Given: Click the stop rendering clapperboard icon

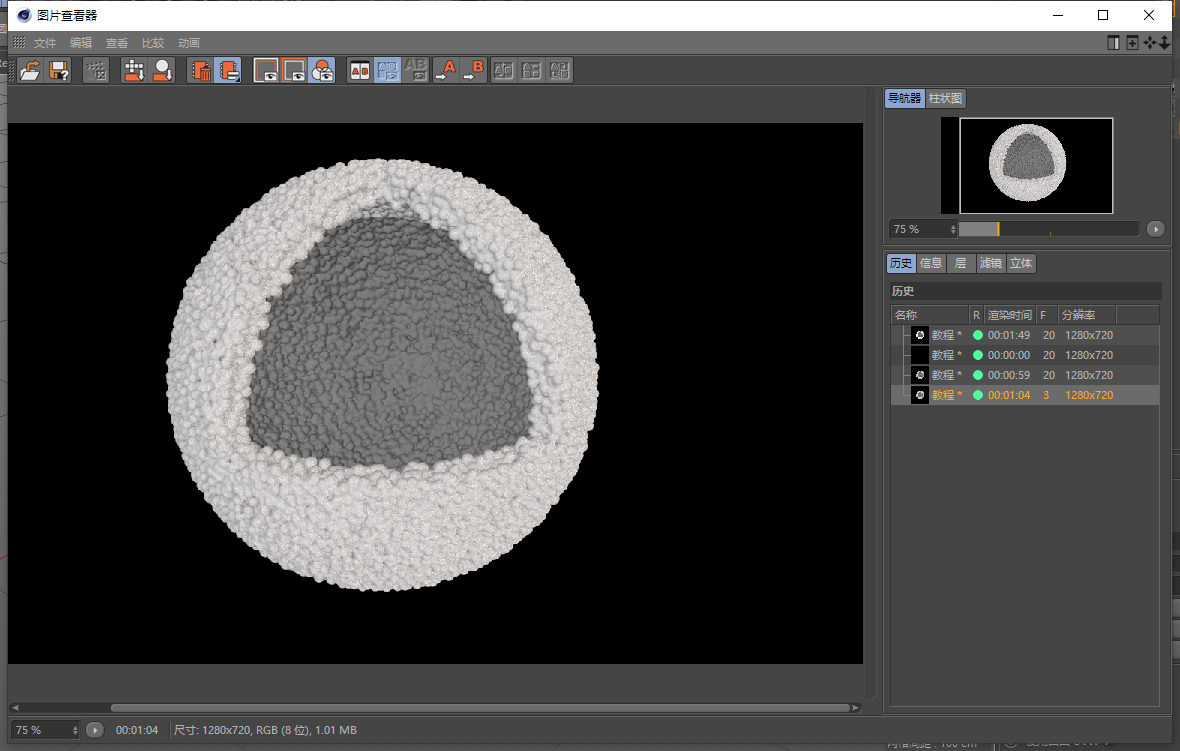Looking at the screenshot, I should coord(96,70).
